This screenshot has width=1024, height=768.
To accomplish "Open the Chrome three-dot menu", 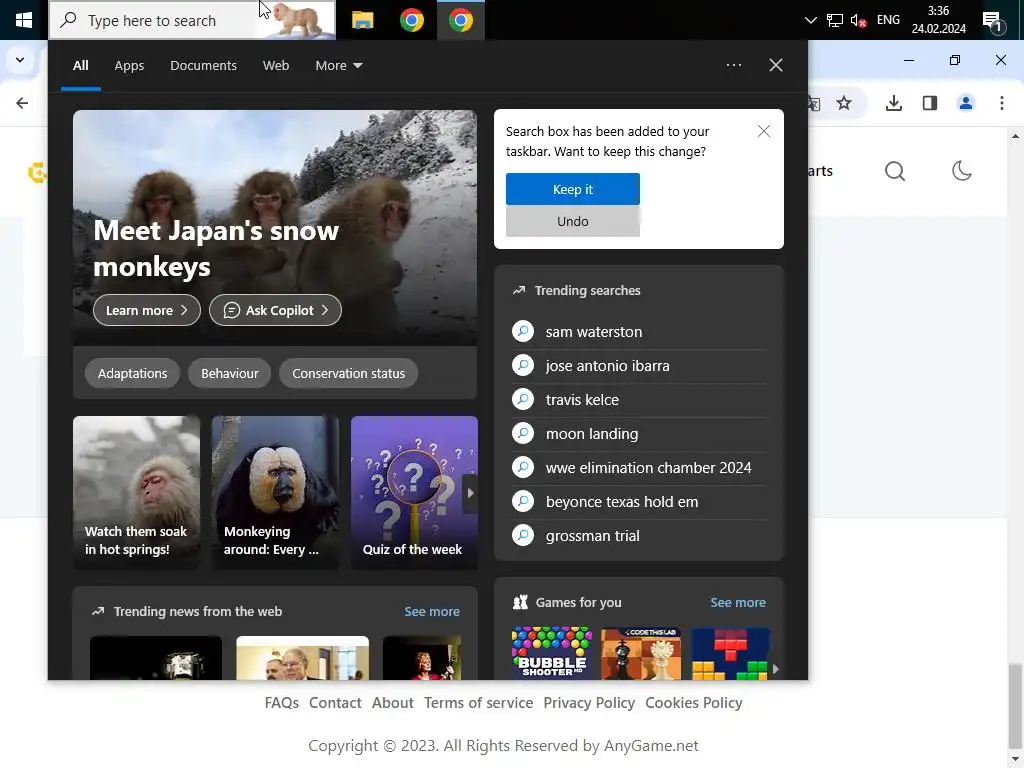I will 1001,103.
